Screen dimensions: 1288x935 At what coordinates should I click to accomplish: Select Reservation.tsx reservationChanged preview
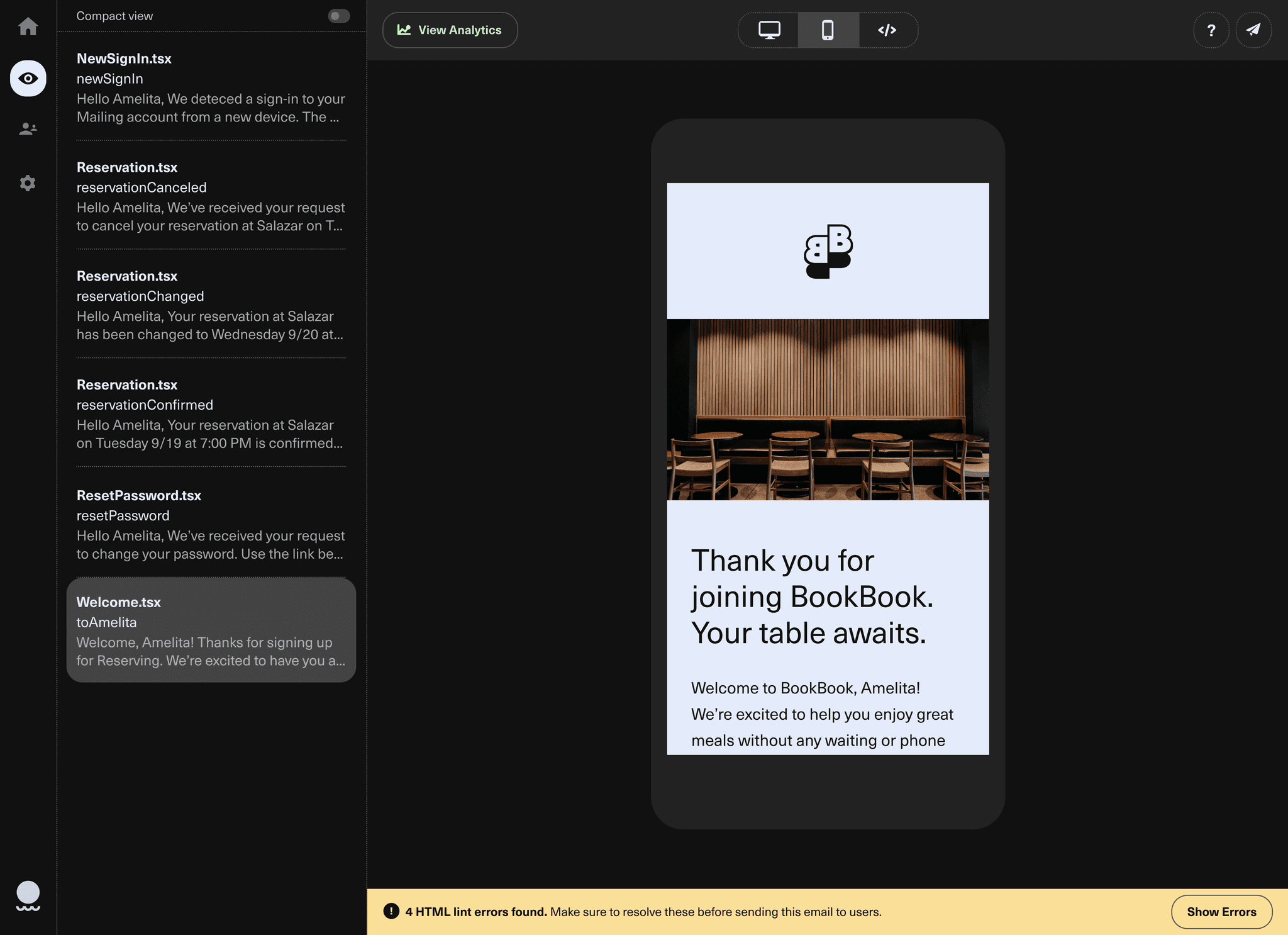point(211,305)
